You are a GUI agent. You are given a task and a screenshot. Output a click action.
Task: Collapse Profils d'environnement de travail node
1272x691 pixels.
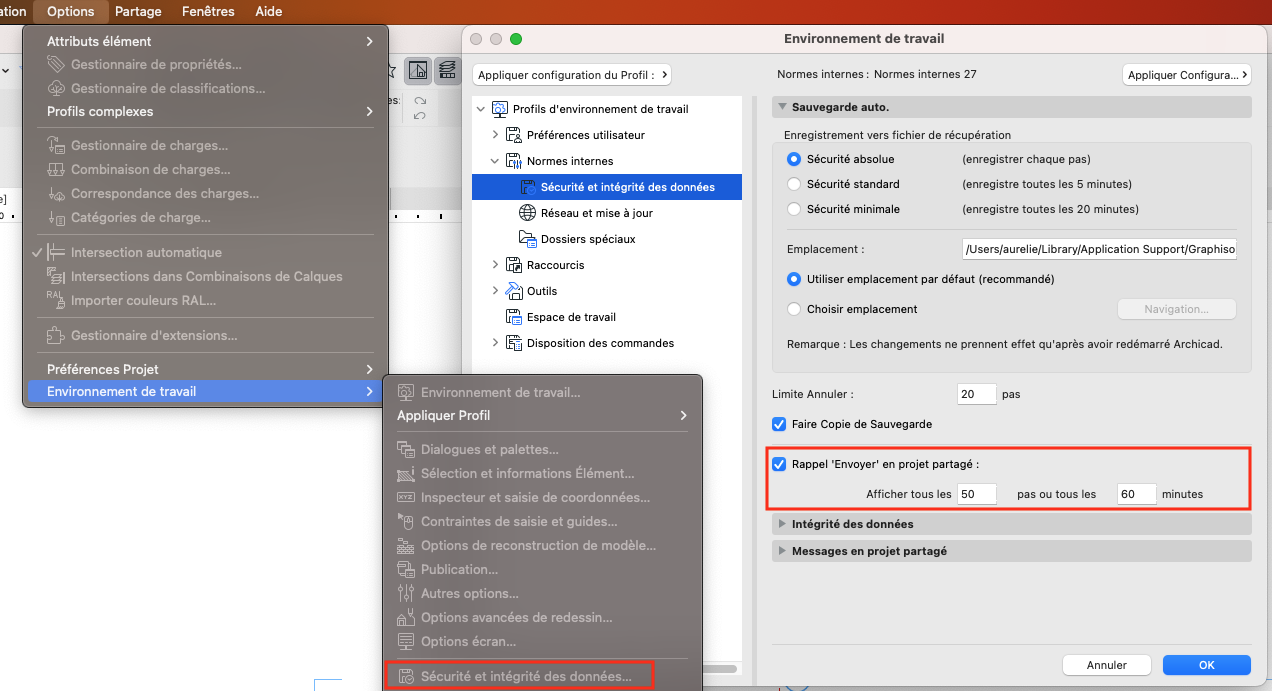click(x=481, y=109)
